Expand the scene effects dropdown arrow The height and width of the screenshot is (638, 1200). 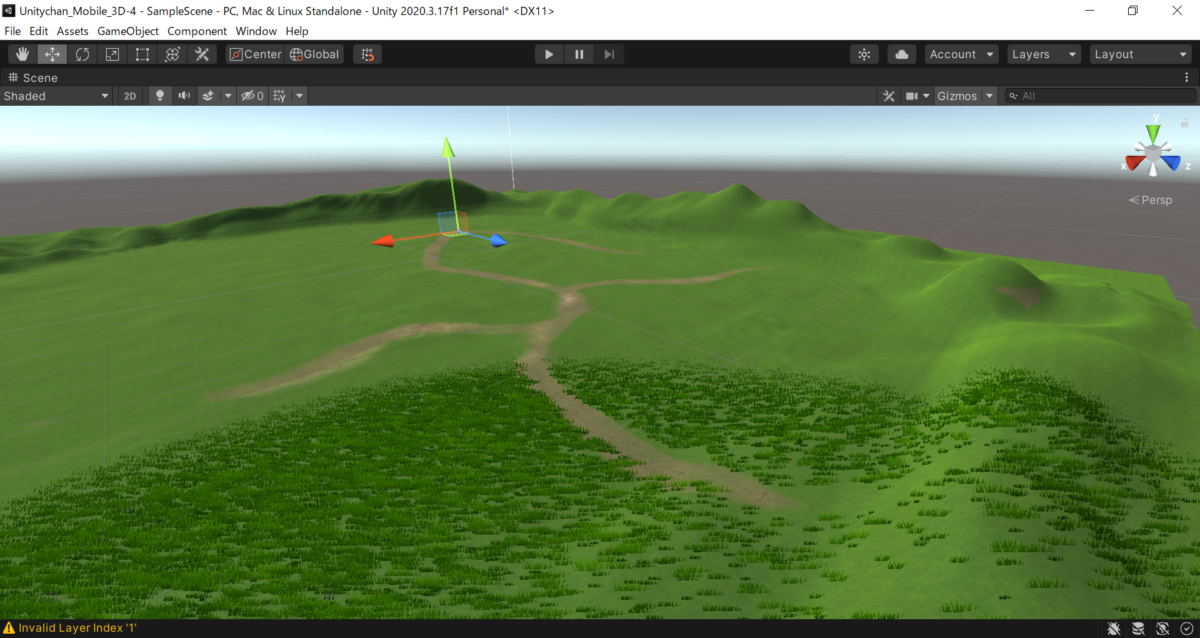(228, 96)
